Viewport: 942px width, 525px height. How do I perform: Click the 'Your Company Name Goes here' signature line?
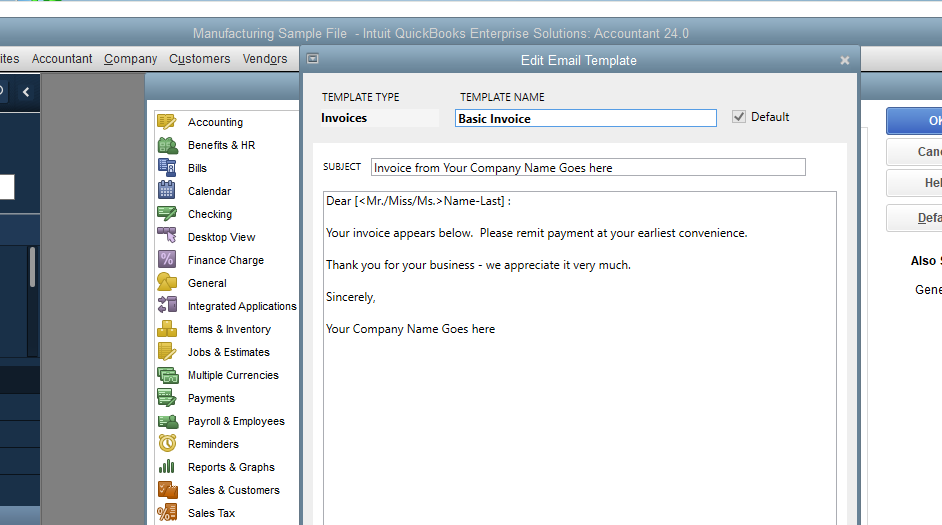click(x=410, y=329)
